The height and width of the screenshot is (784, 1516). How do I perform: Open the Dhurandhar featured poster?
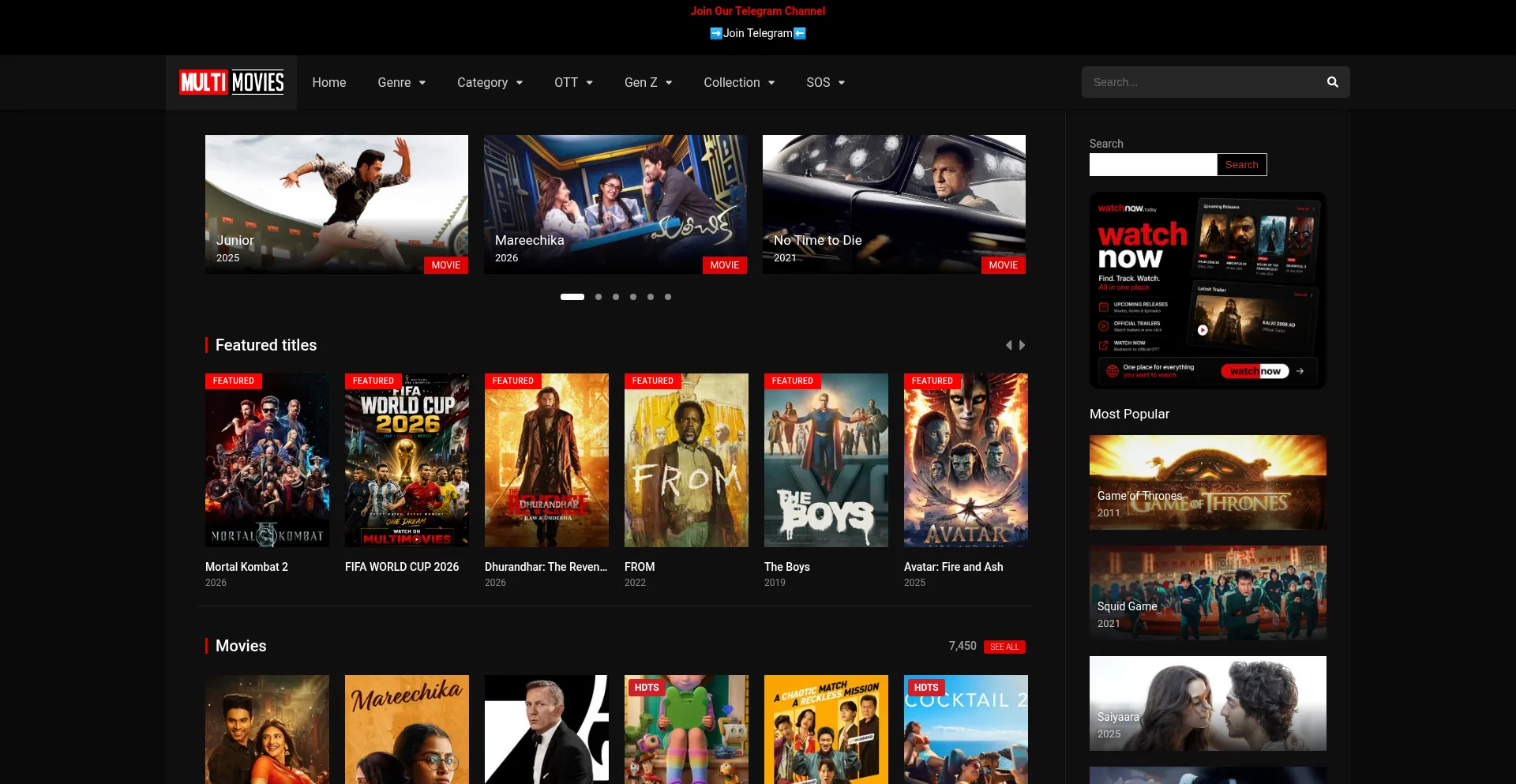(x=546, y=460)
